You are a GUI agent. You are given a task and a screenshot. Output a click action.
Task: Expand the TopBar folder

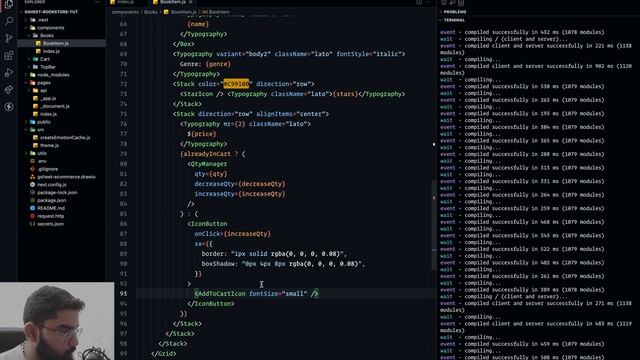[47, 67]
